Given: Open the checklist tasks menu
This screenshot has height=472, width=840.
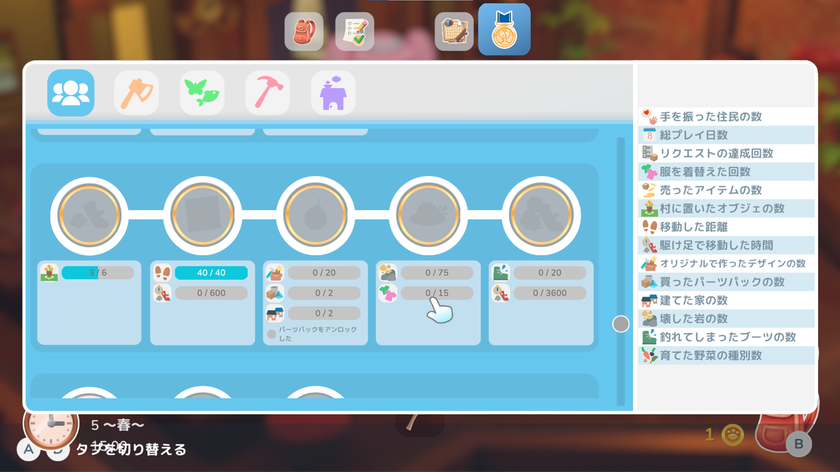Looking at the screenshot, I should (355, 32).
